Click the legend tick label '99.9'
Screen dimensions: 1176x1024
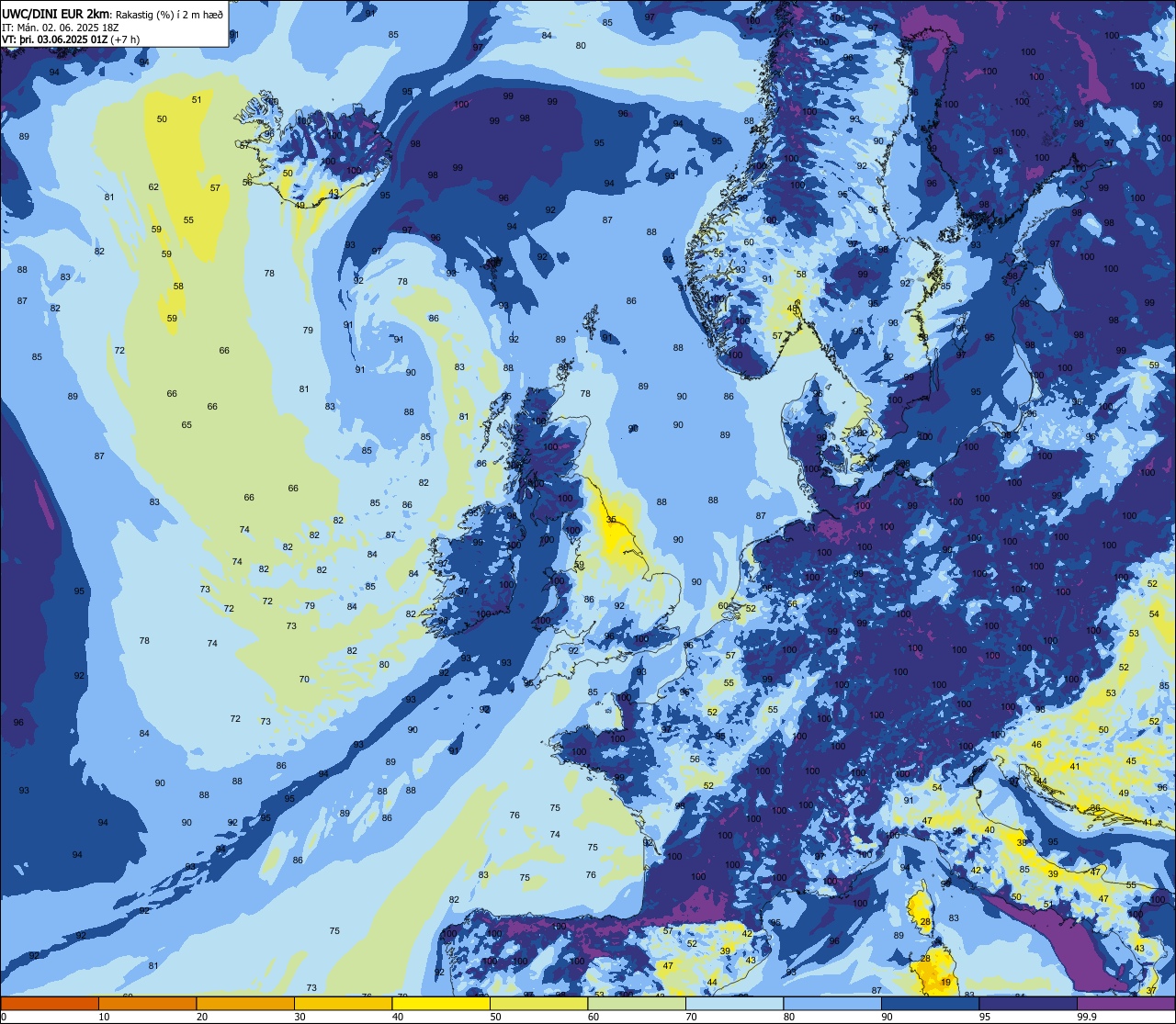[x=1087, y=1017]
